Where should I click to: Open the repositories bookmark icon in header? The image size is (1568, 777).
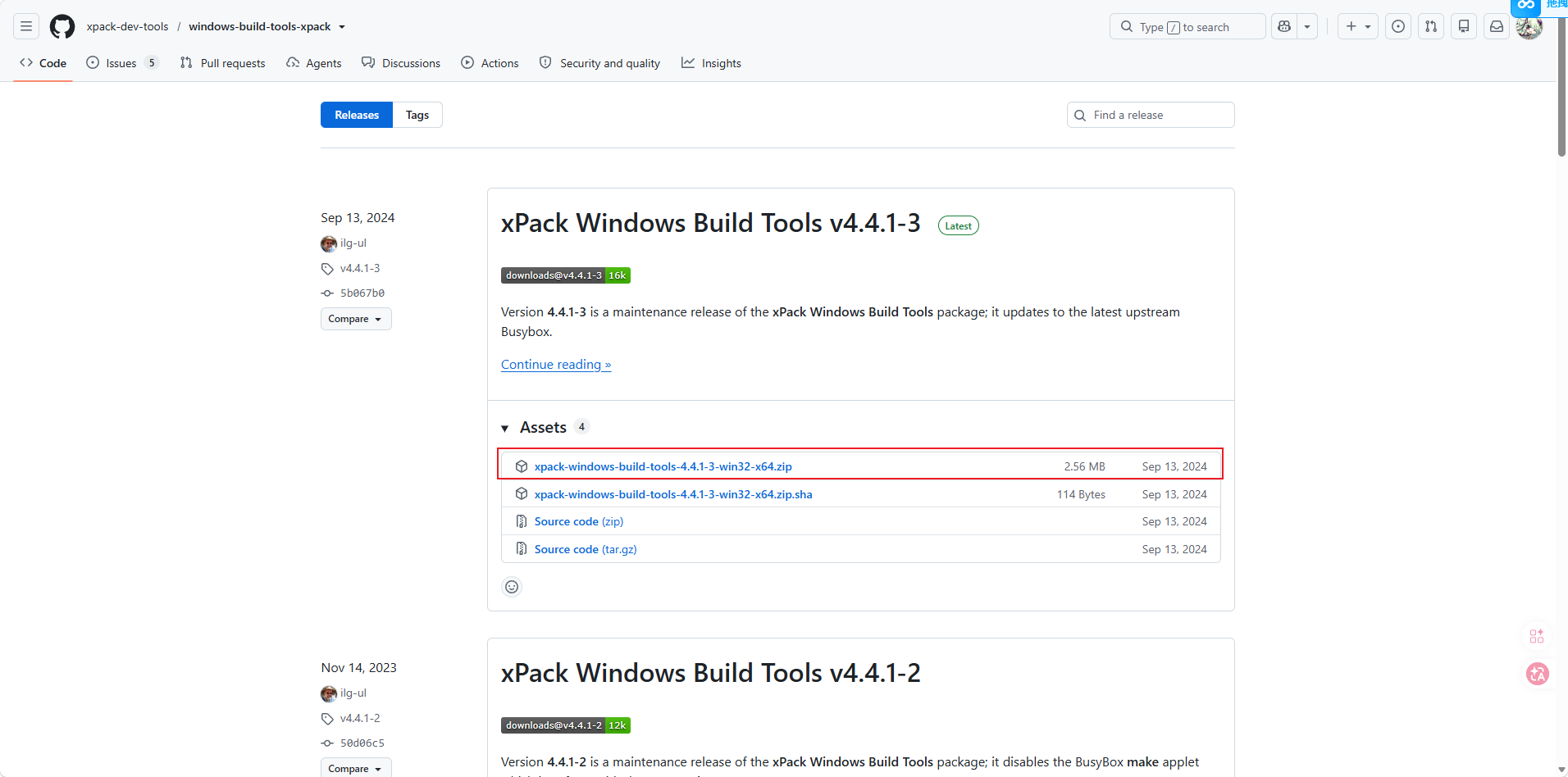(x=1464, y=26)
